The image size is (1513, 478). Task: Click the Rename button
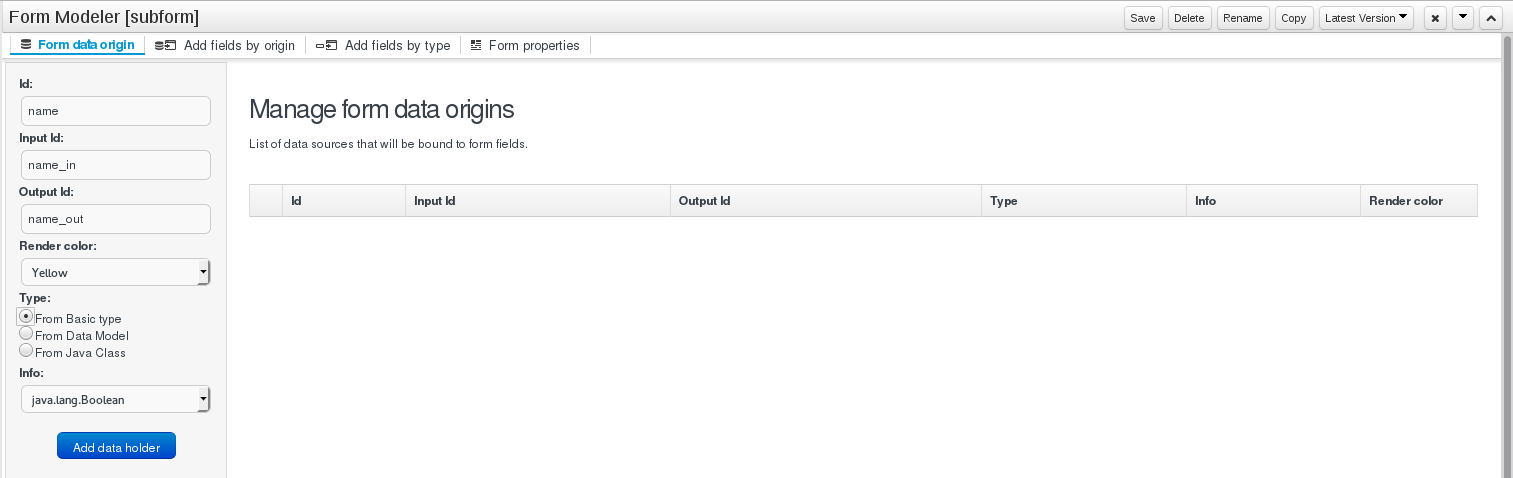point(1243,18)
